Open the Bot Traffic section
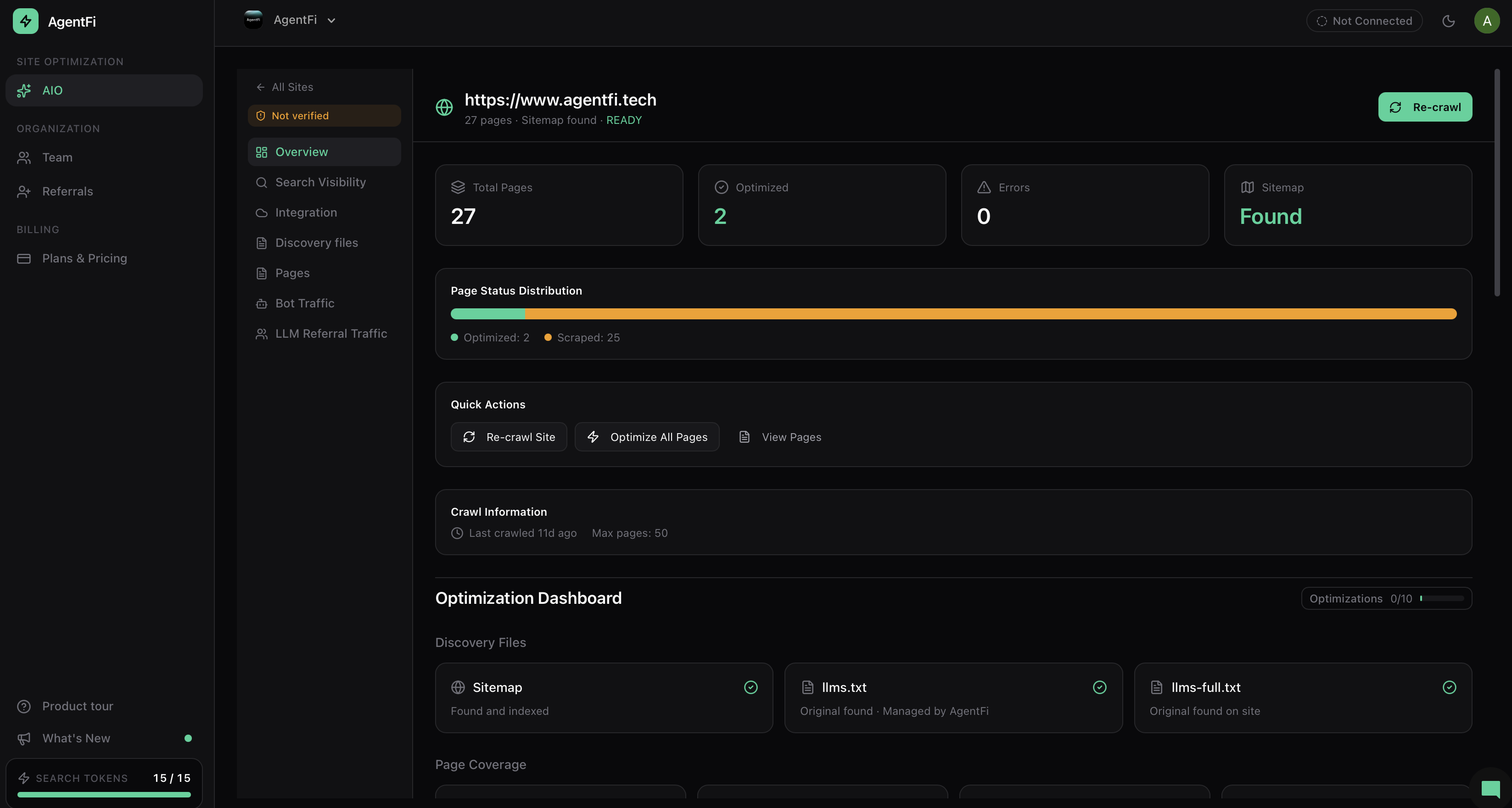 click(x=325, y=303)
